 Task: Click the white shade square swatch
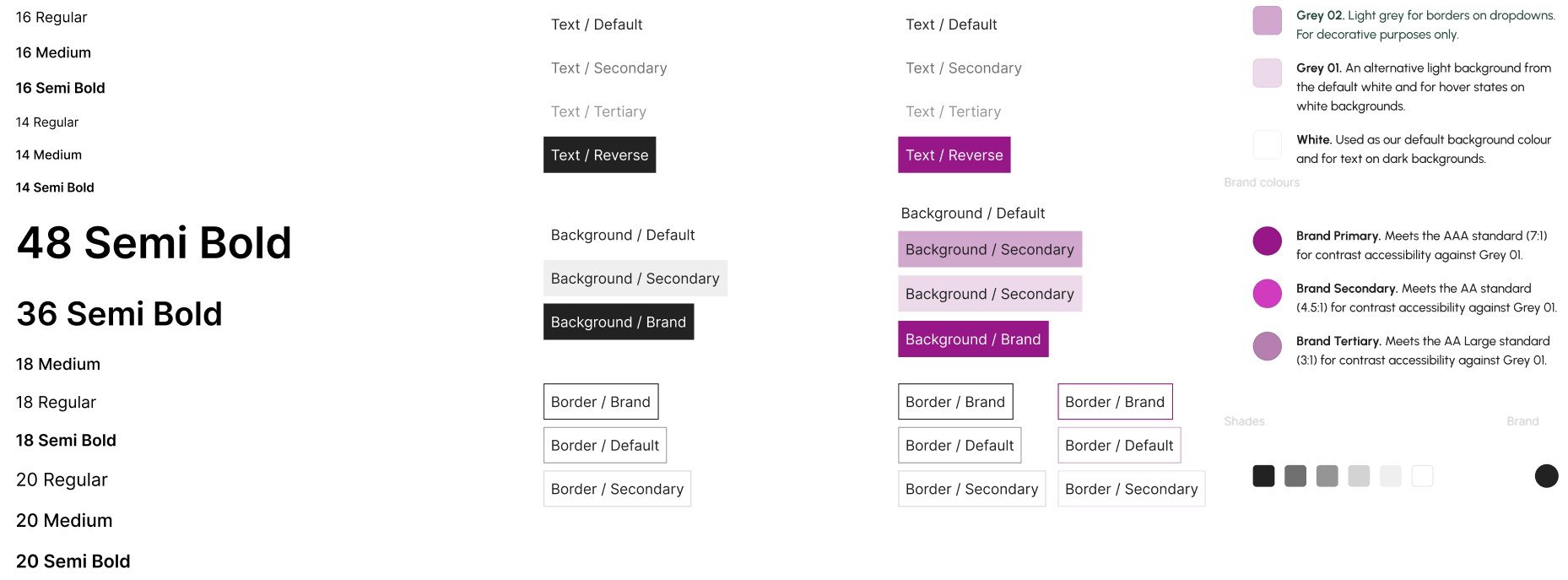(1422, 476)
